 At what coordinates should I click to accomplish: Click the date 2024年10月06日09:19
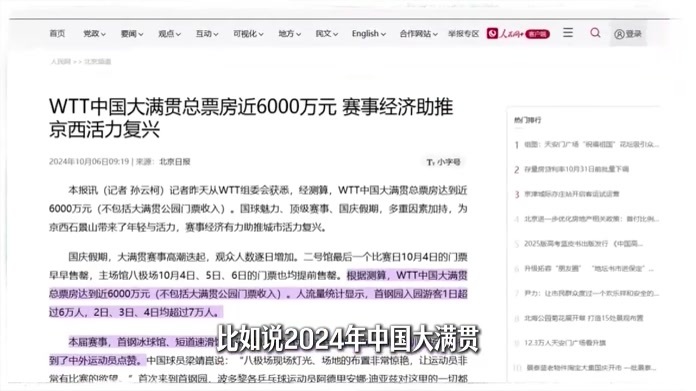[89, 162]
